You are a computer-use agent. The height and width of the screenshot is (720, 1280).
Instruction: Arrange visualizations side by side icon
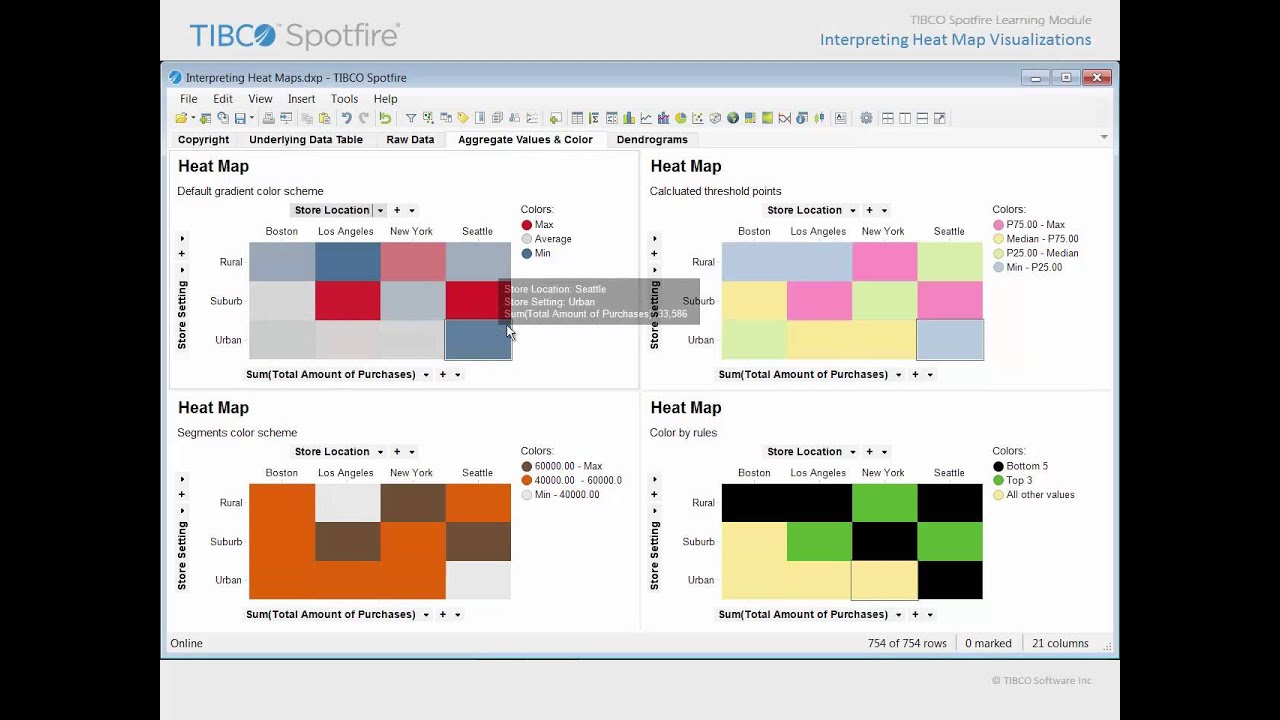tap(905, 118)
